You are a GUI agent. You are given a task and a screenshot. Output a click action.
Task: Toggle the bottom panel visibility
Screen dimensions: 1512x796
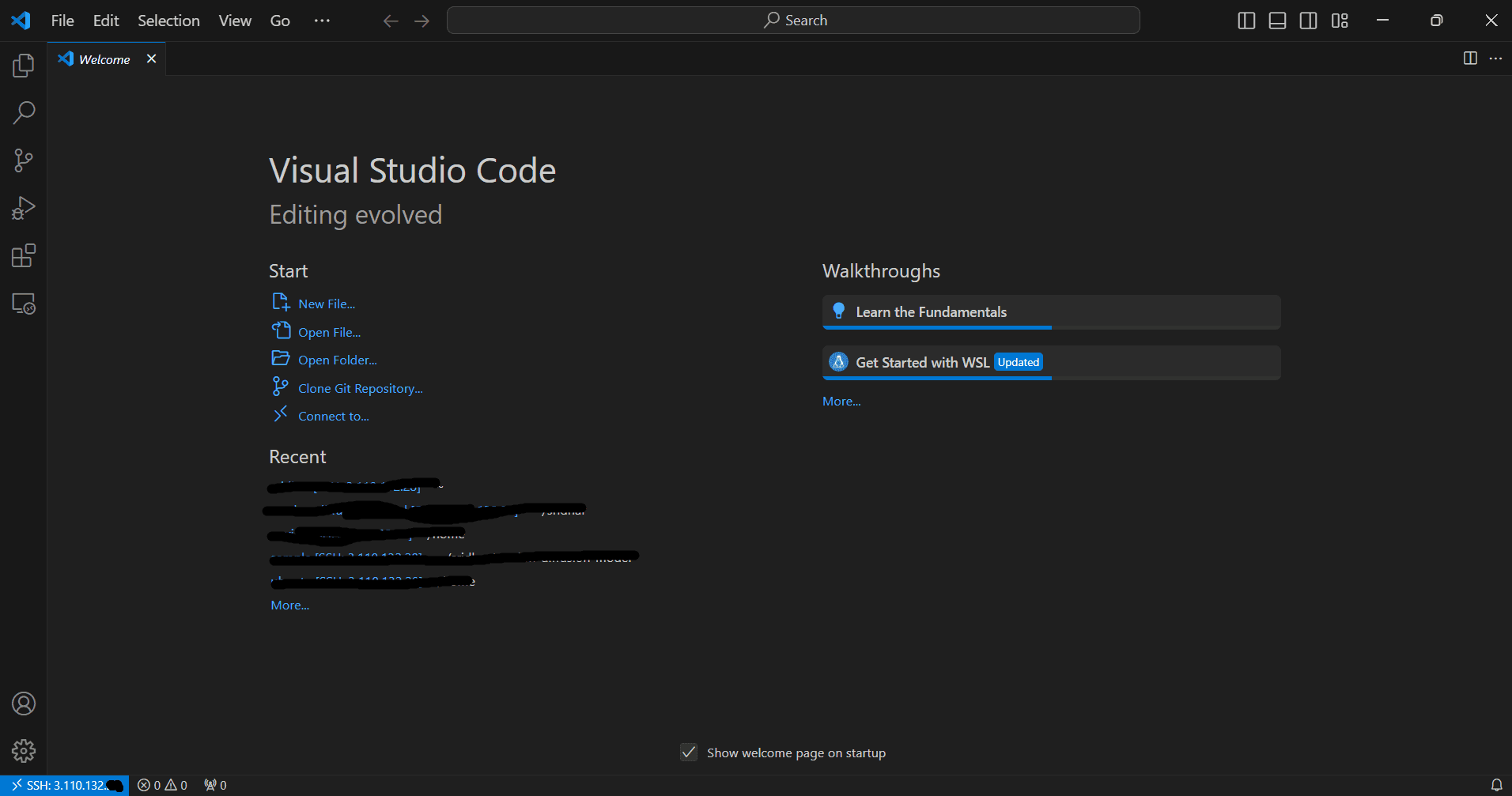click(1277, 21)
